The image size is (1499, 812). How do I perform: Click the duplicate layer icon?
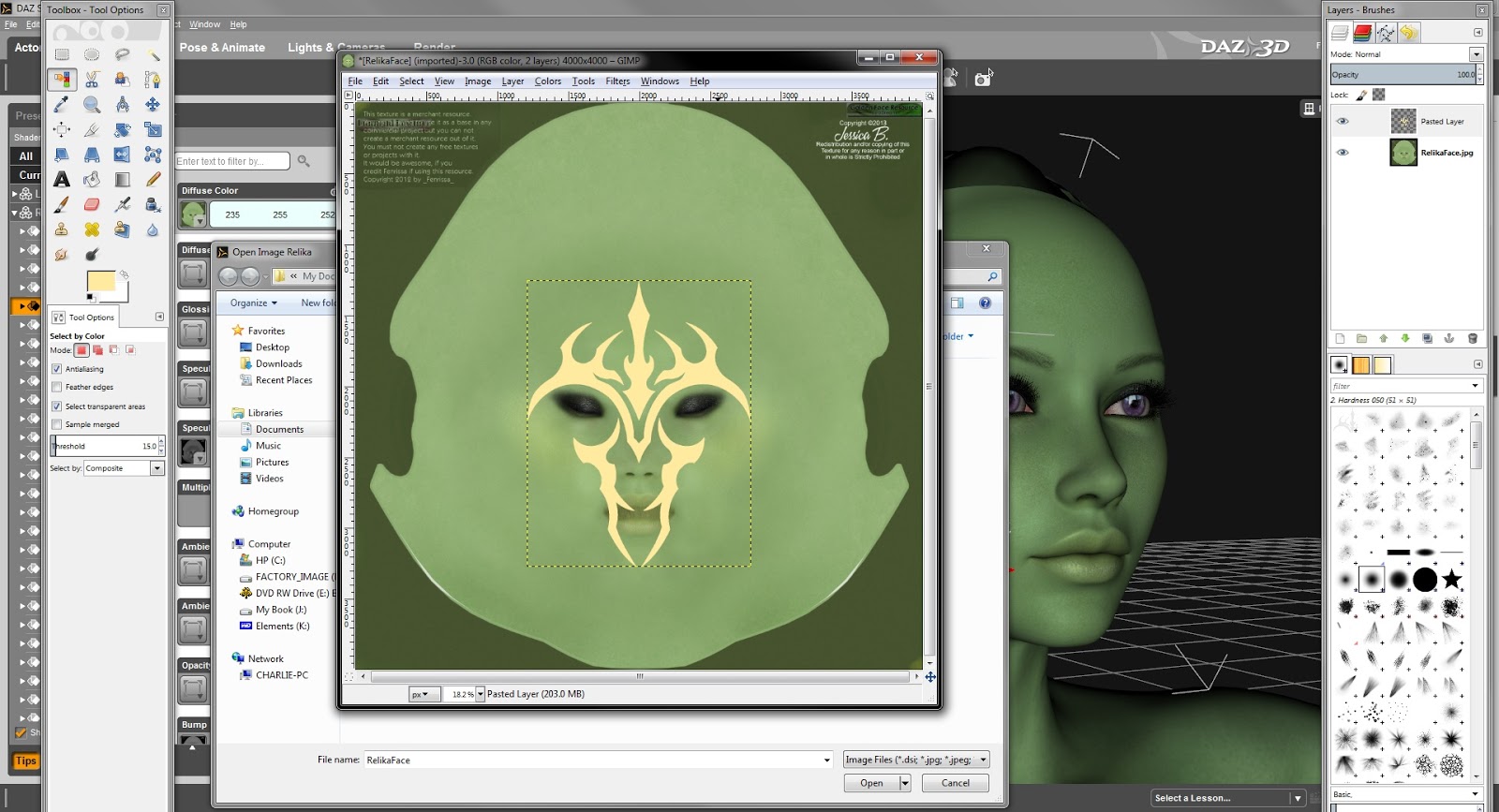1427,338
